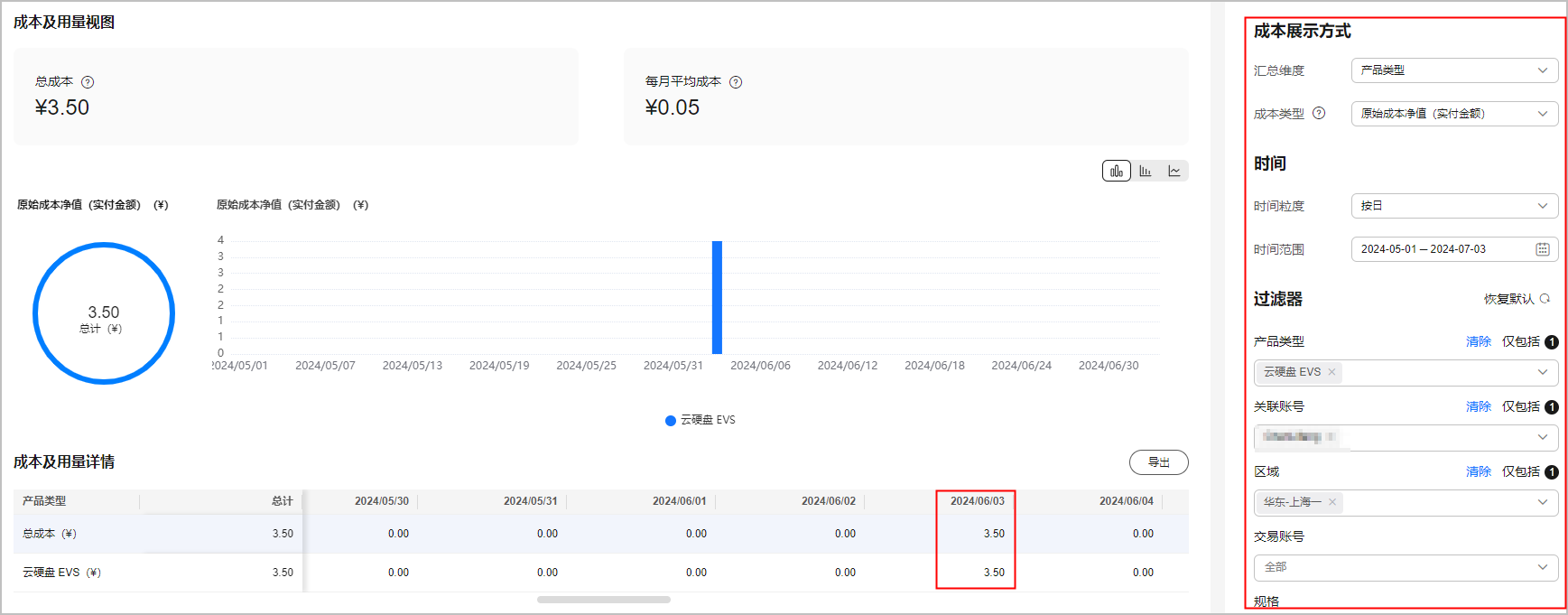Click 清除 link for 产品类型 filter

click(1478, 341)
